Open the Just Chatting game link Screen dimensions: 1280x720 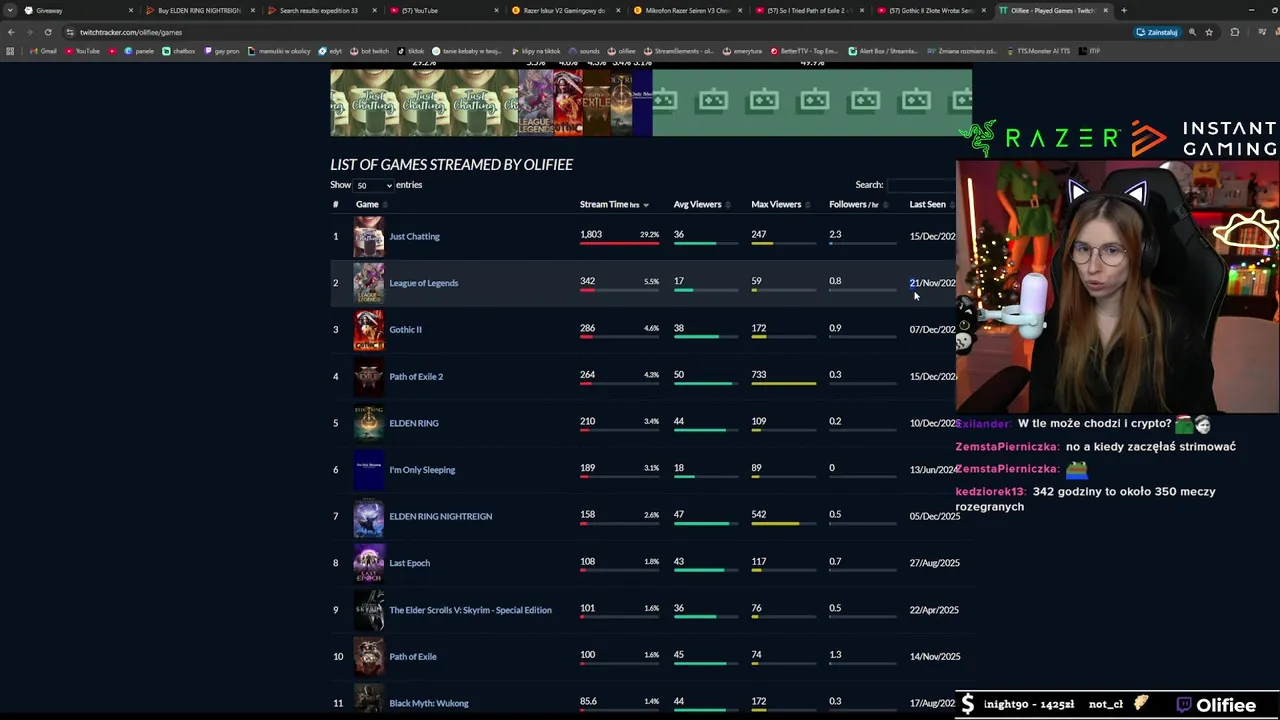(414, 237)
